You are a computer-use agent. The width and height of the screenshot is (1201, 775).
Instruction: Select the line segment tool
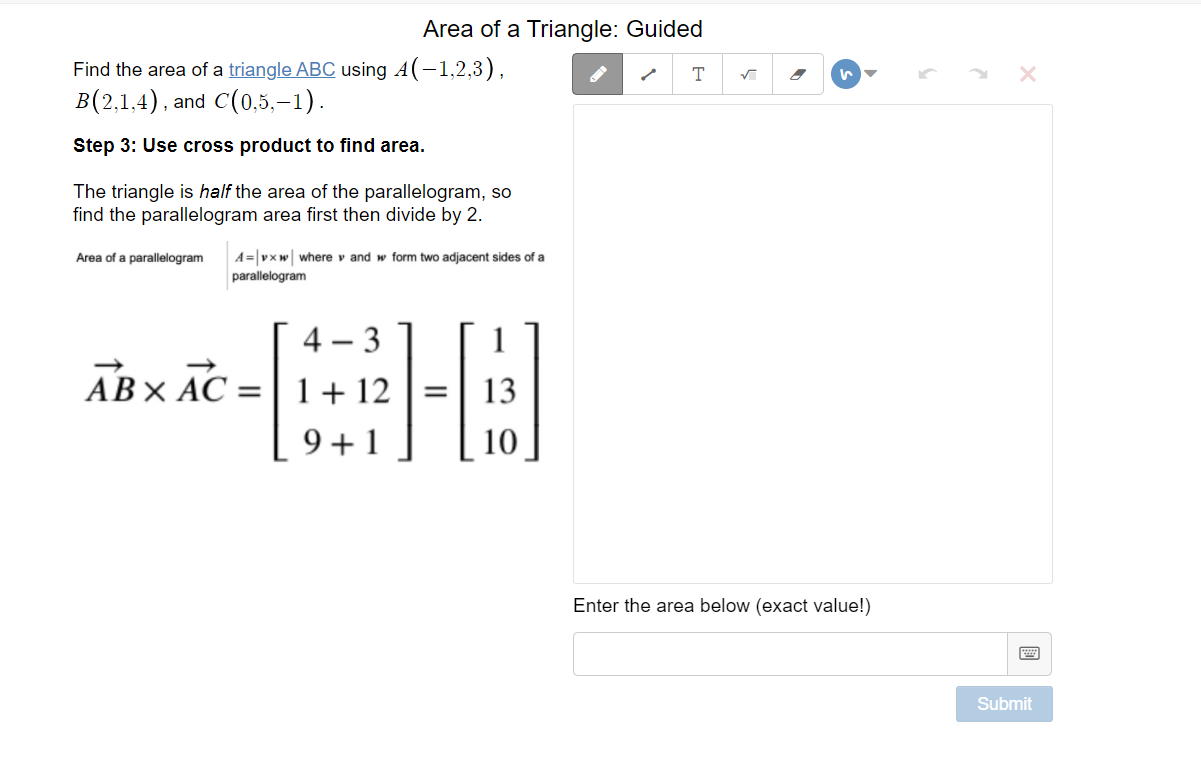pos(647,73)
